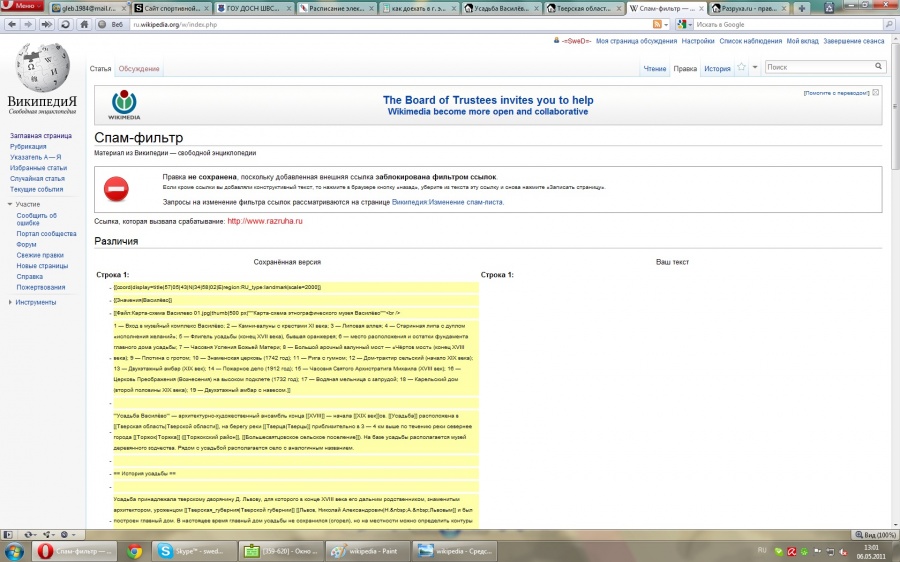Viewport: 900px width, 562px height.
Task: Switch to the Тверская област... tab
Action: 585,8
